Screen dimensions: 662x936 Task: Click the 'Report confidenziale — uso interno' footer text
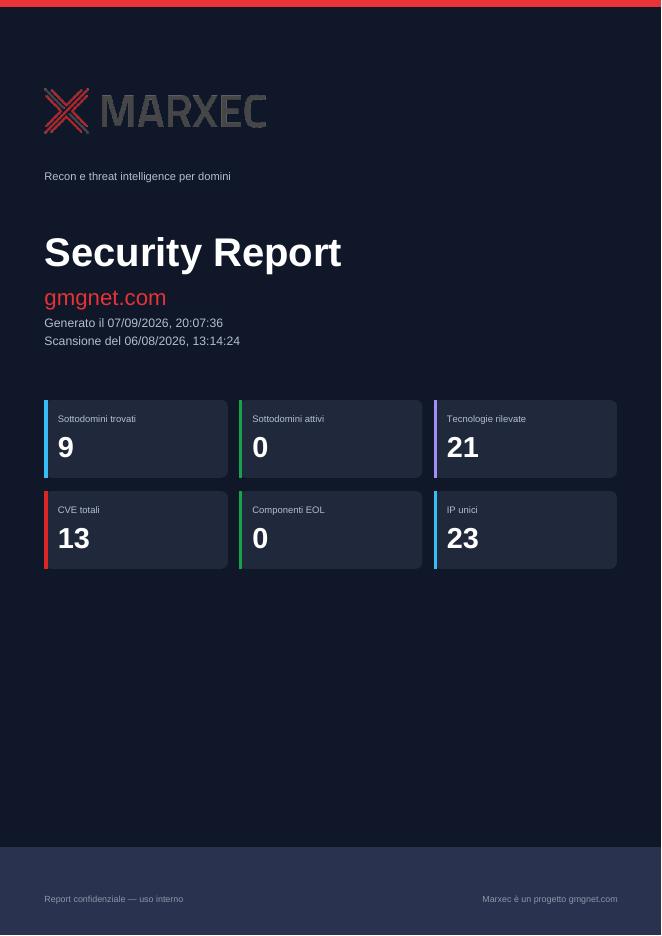[x=113, y=899]
